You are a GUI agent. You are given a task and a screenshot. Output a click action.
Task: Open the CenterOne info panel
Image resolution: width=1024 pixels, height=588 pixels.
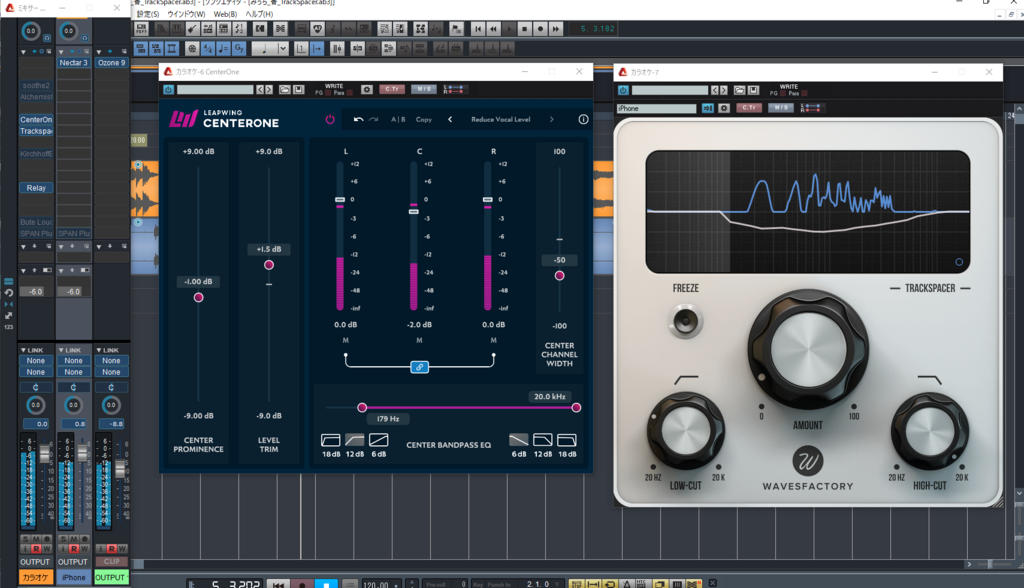[583, 120]
